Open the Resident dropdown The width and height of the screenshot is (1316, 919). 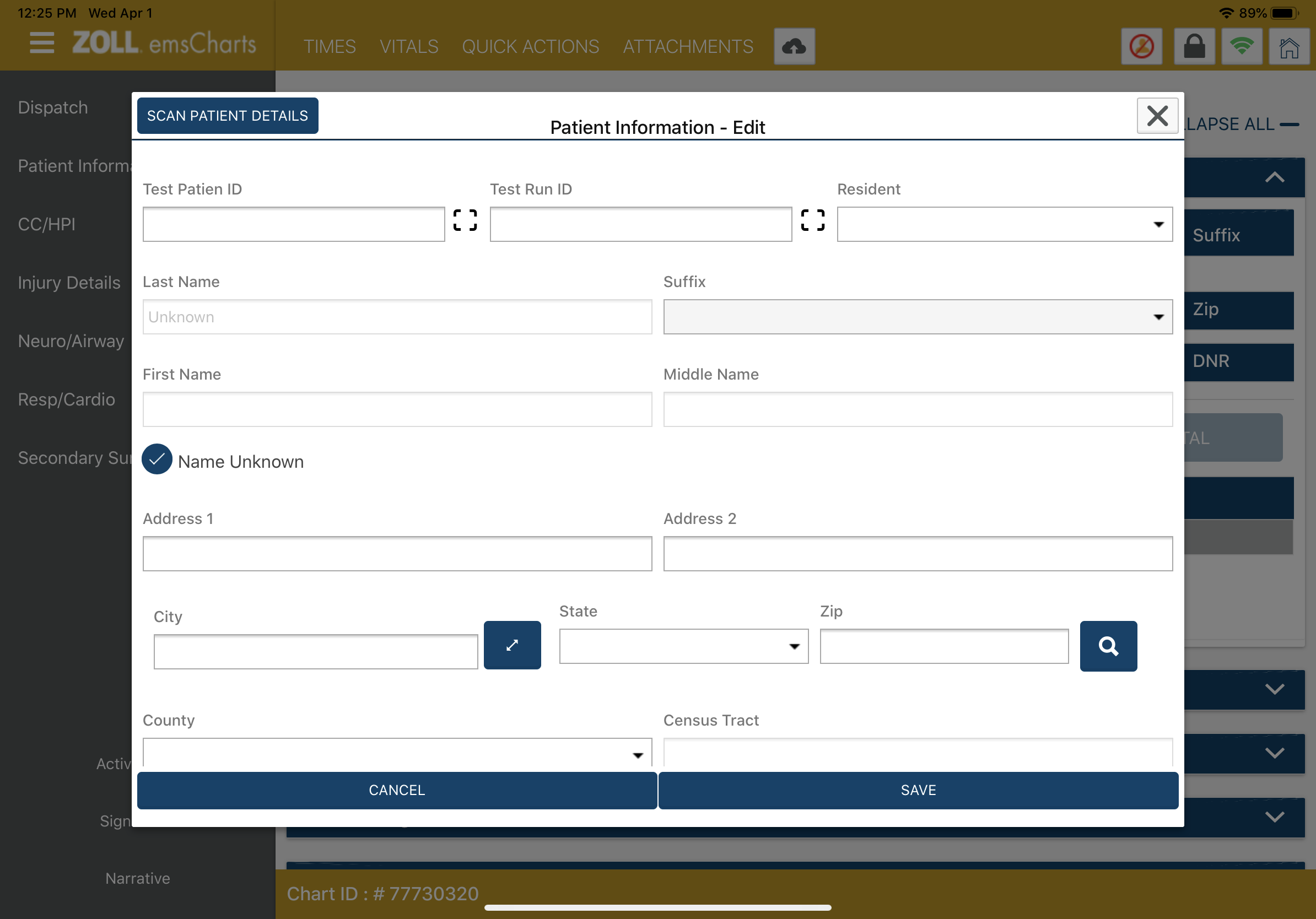point(1004,224)
